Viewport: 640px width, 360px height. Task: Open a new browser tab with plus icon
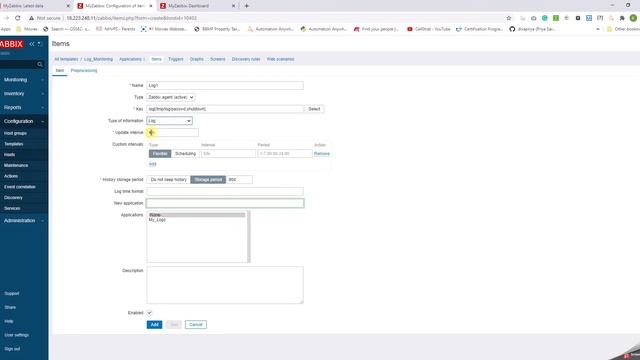tap(247, 6)
